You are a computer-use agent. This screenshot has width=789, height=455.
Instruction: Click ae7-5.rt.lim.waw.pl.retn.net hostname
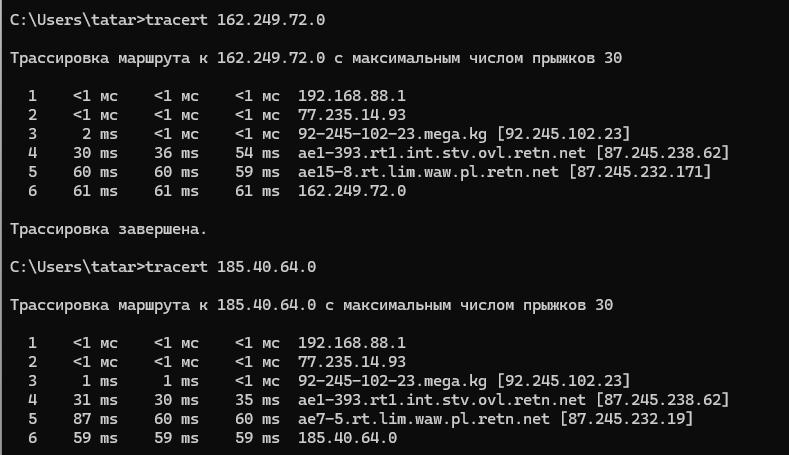point(424,419)
